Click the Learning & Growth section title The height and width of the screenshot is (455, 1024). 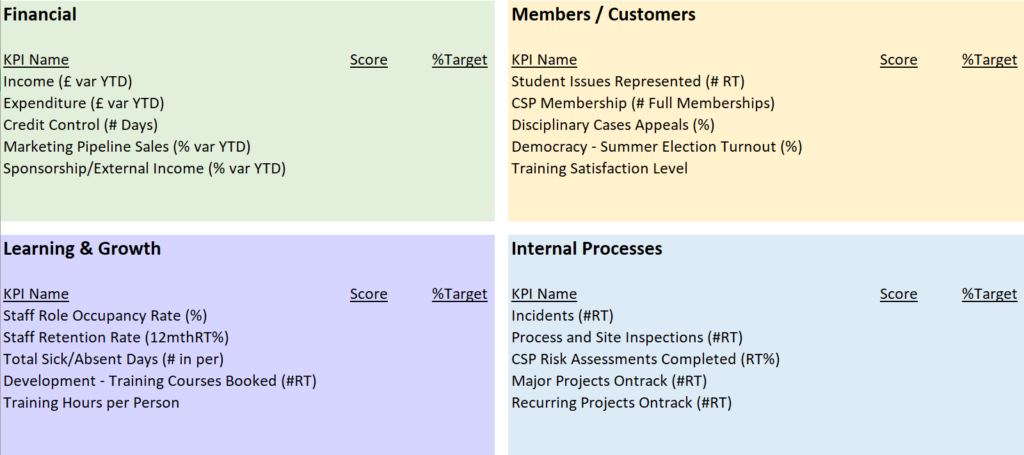82,248
